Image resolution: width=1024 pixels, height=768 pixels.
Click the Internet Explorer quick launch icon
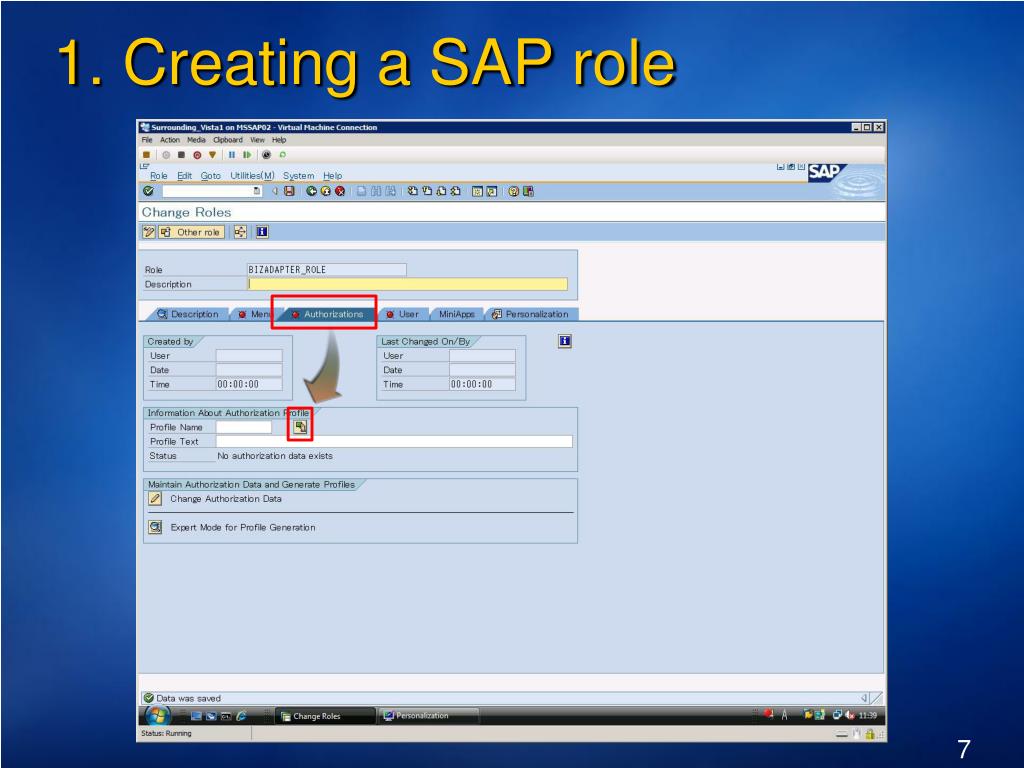click(x=242, y=716)
